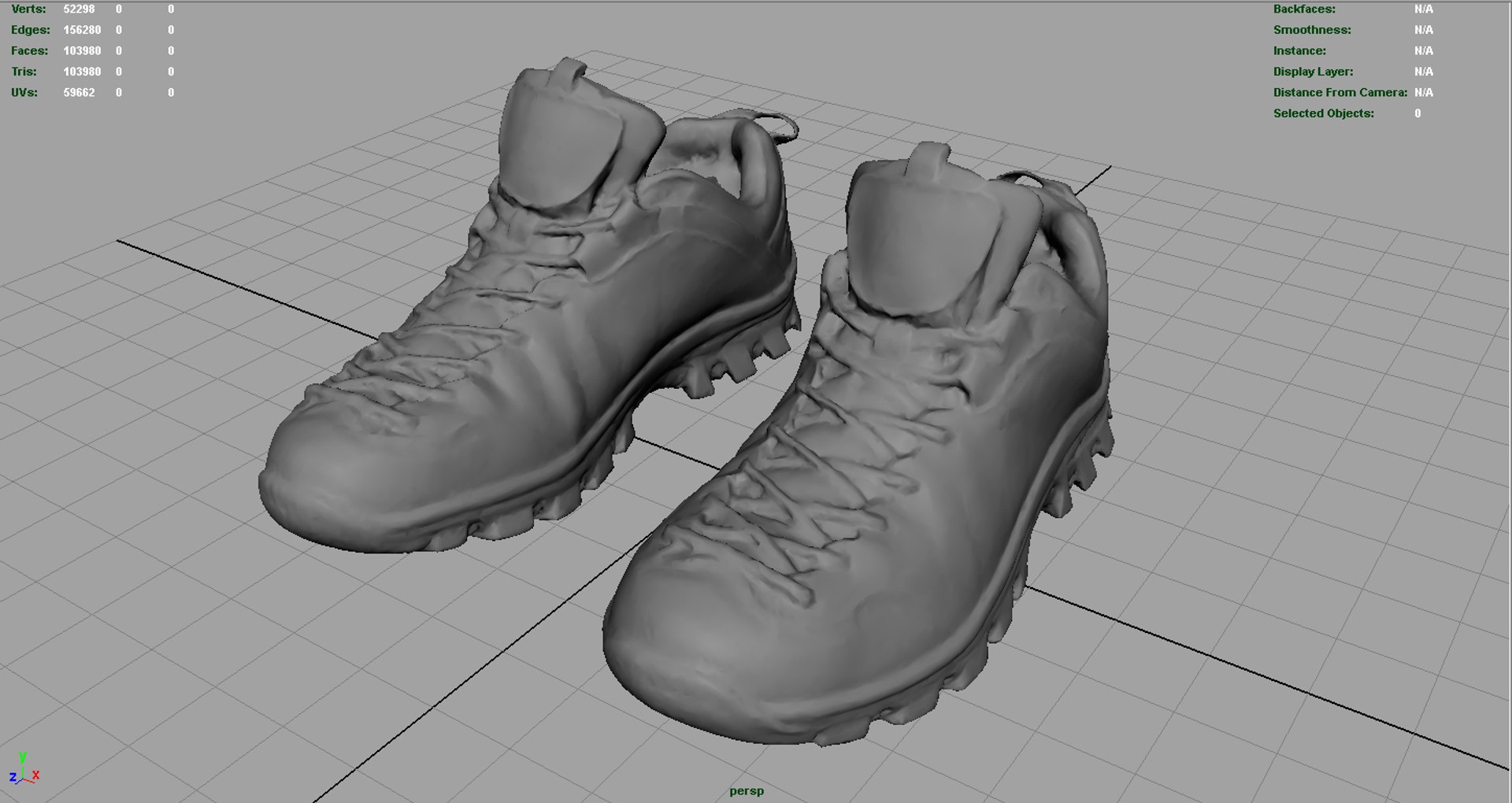This screenshot has width=1512, height=803.
Task: Click the edge count value 156280
Action: click(82, 30)
